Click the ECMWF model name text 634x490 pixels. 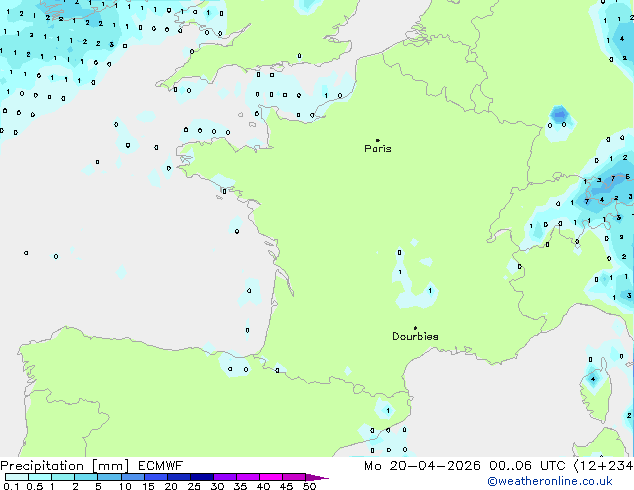161,466
